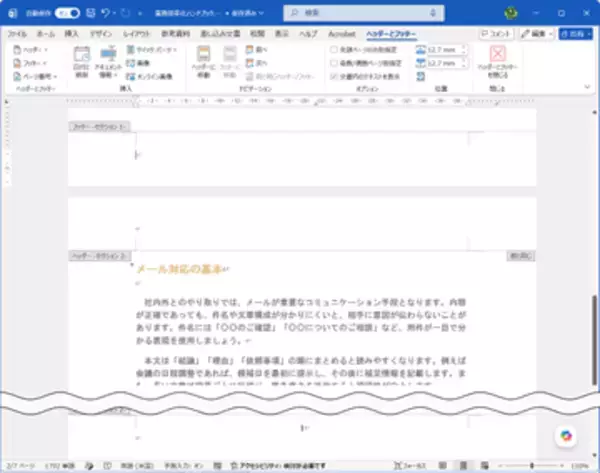Open the Header dropdown in the ribbon
Viewport: 600px width, 473px height.
(x=31, y=50)
